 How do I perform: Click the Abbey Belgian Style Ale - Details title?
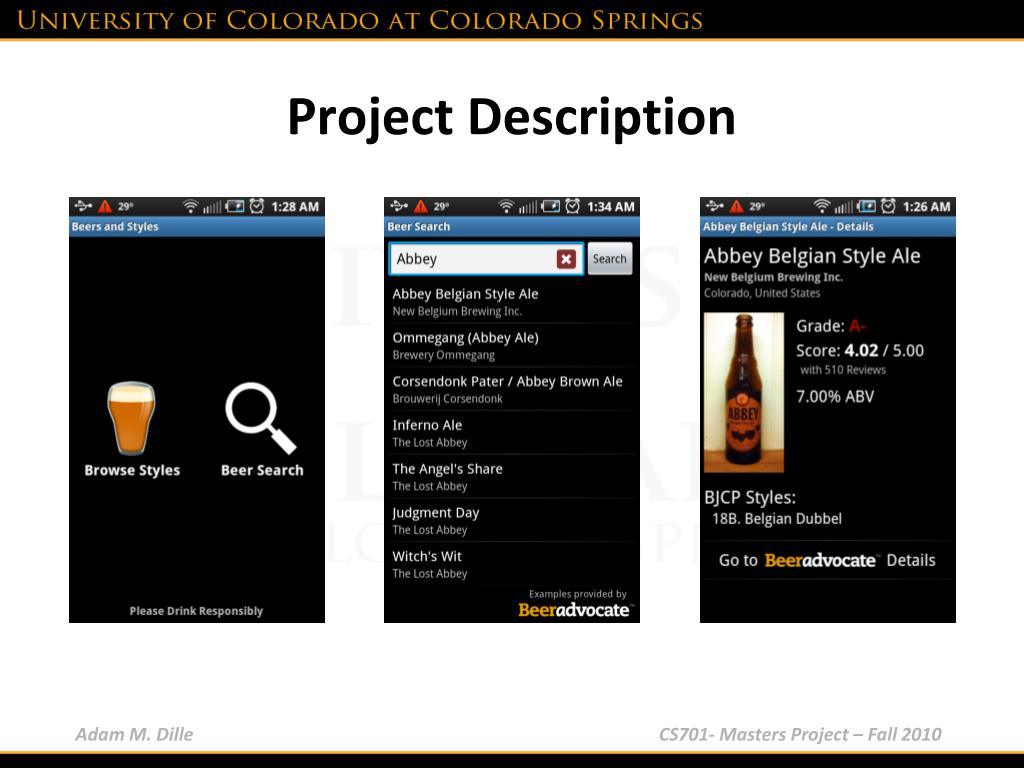788,227
